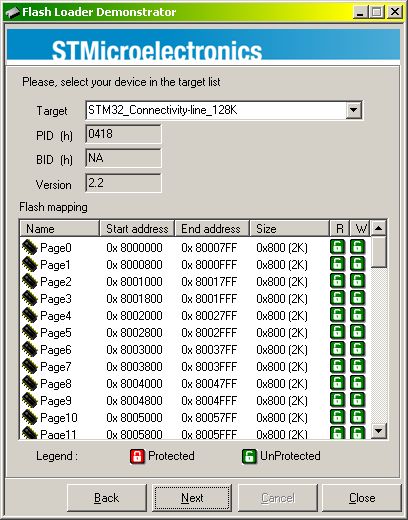The width and height of the screenshot is (408, 520).
Task: Click the flash mapping scroll down arrow
Action: point(379,430)
